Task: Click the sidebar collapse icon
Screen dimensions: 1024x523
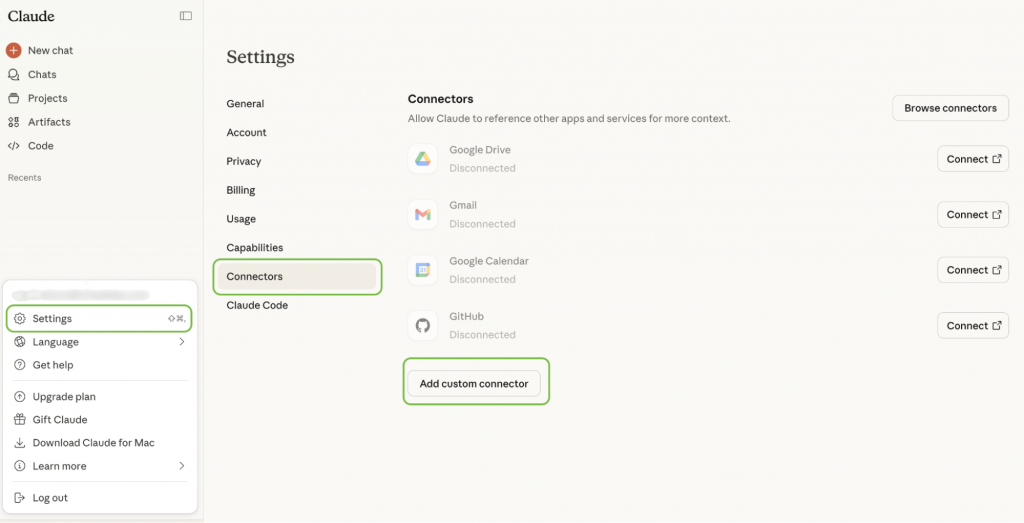Action: tap(186, 16)
